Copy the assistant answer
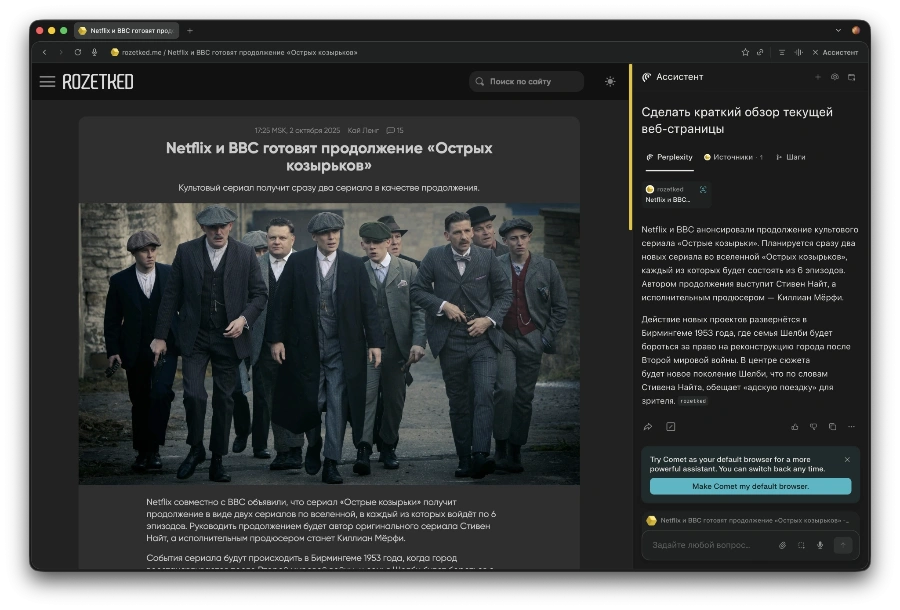This screenshot has width=900, height=610. click(x=832, y=427)
